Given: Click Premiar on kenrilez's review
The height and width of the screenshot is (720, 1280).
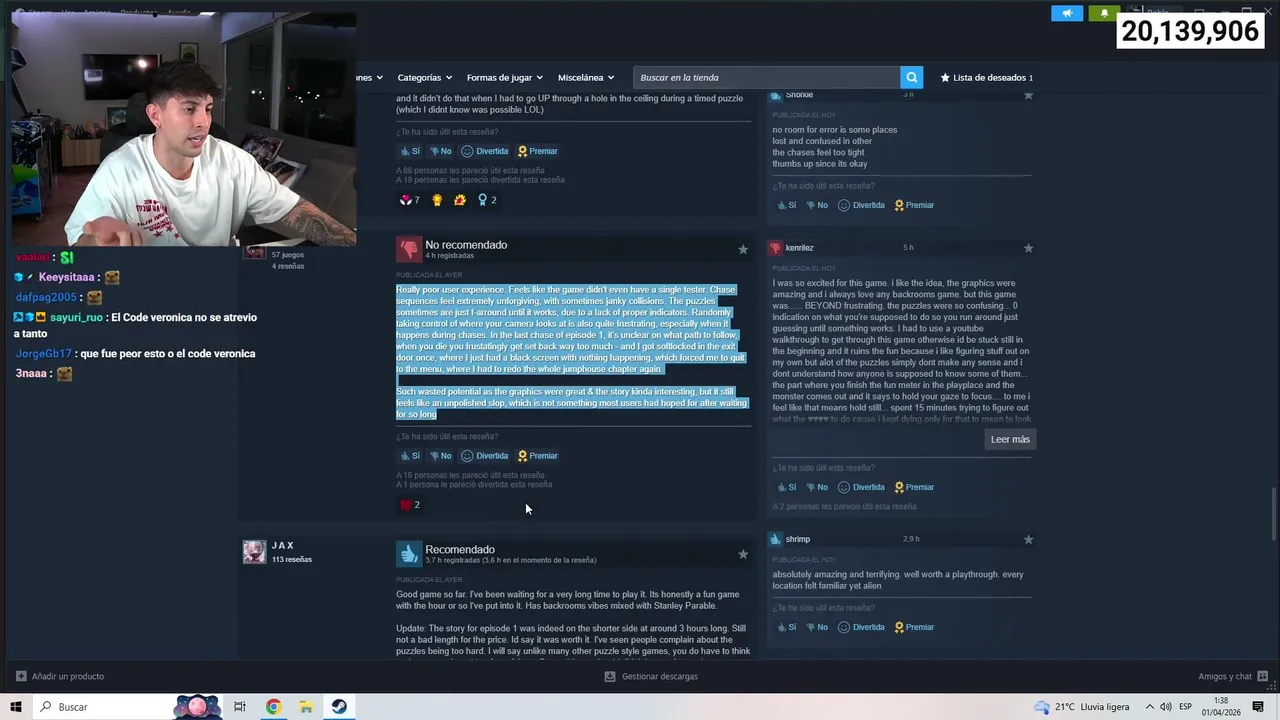Looking at the screenshot, I should tap(914, 487).
